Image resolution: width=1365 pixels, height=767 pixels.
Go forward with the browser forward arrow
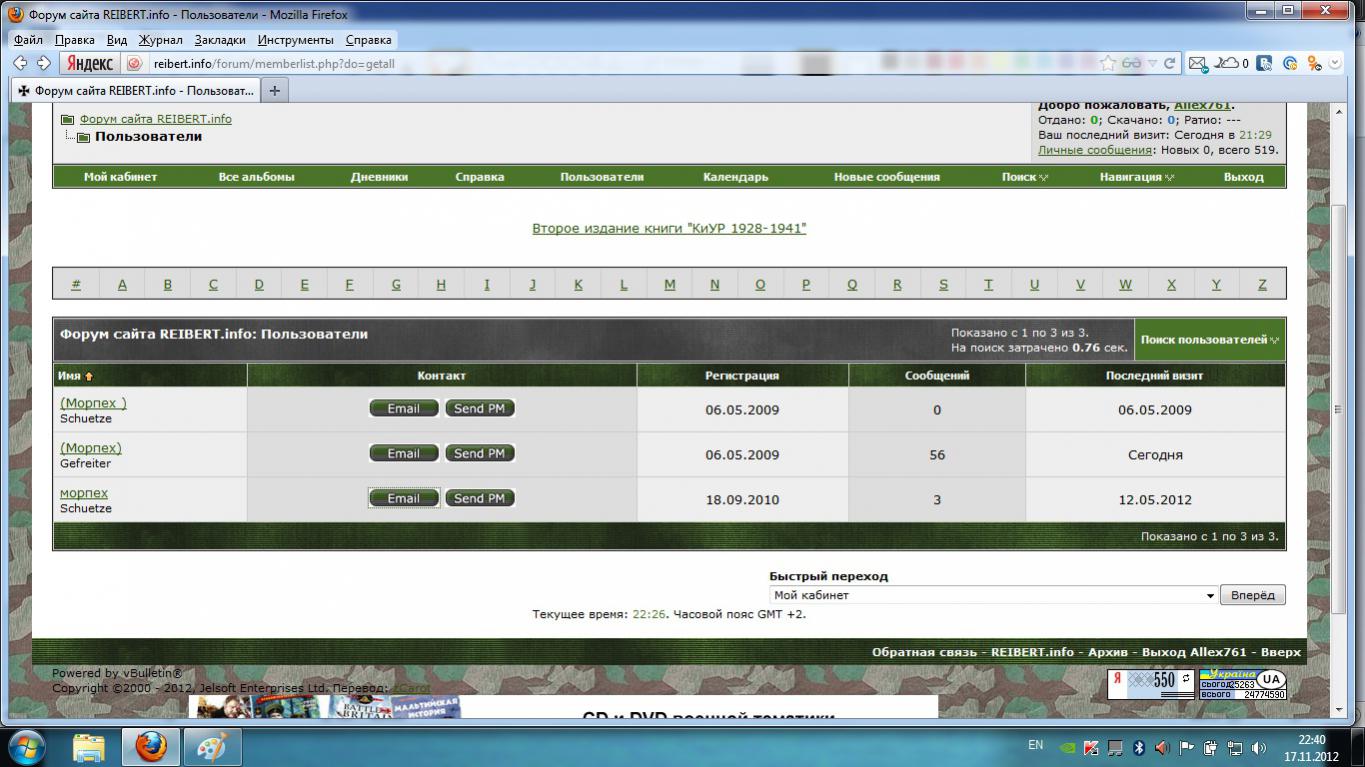click(43, 63)
